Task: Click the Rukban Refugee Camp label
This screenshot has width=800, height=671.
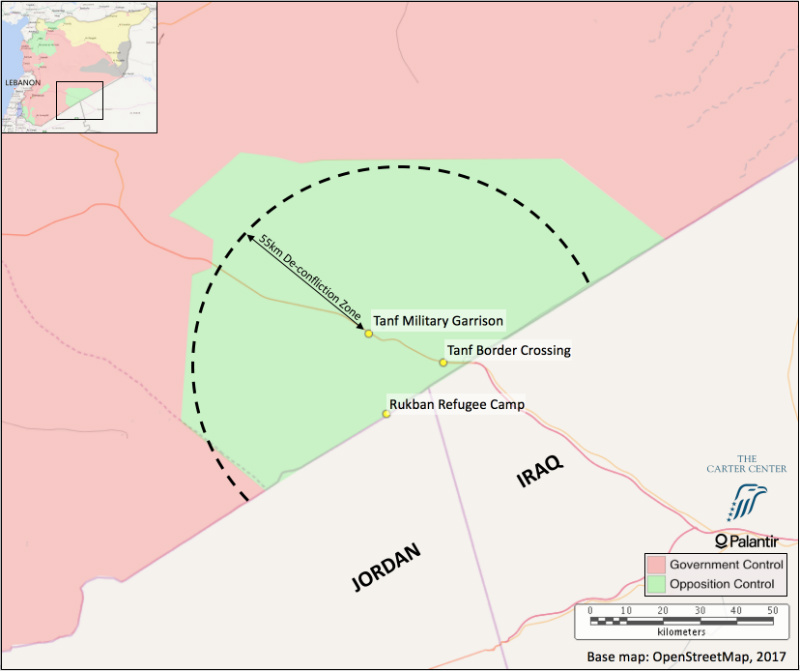Action: 455,404
